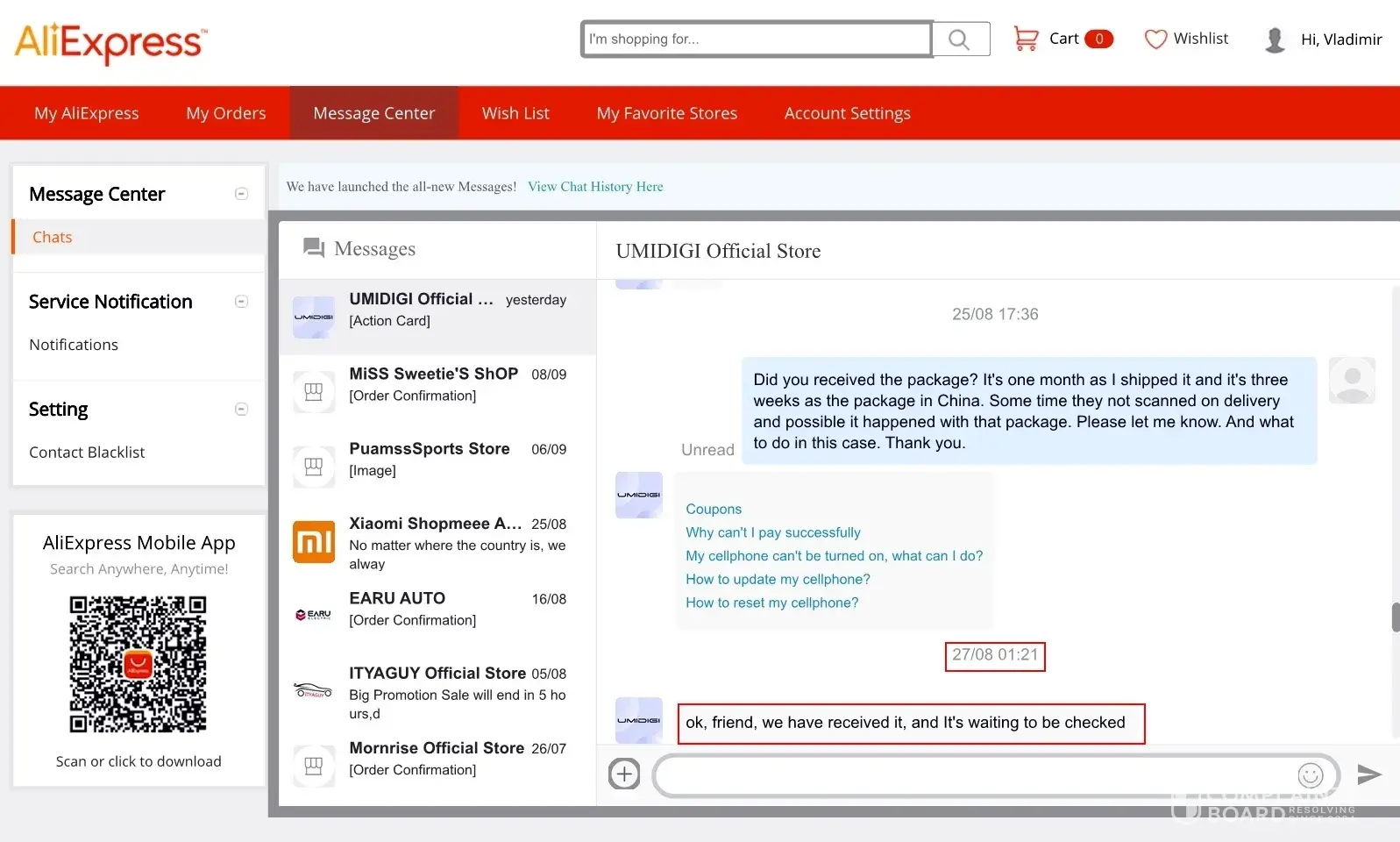Click the Wishlist heart icon
Image resolution: width=1400 pixels, height=842 pixels.
click(1155, 39)
